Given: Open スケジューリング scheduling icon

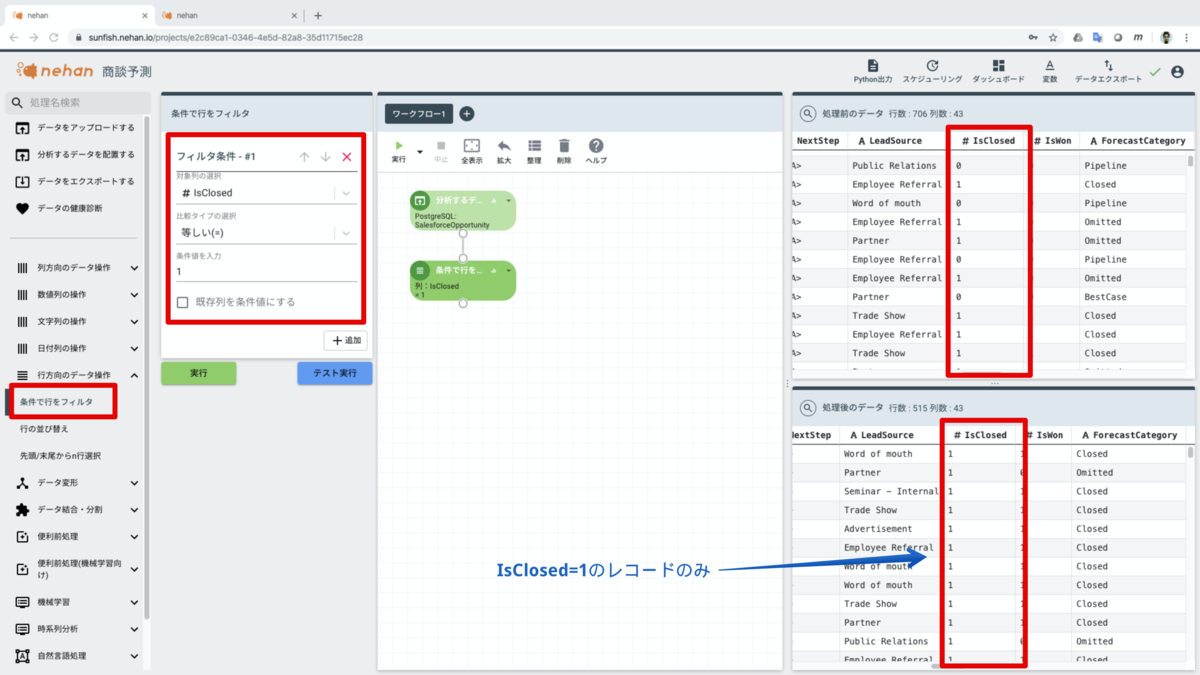Looking at the screenshot, I should tap(932, 65).
